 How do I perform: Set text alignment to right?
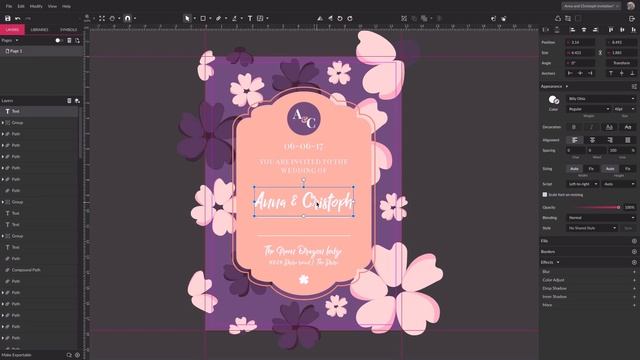coord(610,140)
